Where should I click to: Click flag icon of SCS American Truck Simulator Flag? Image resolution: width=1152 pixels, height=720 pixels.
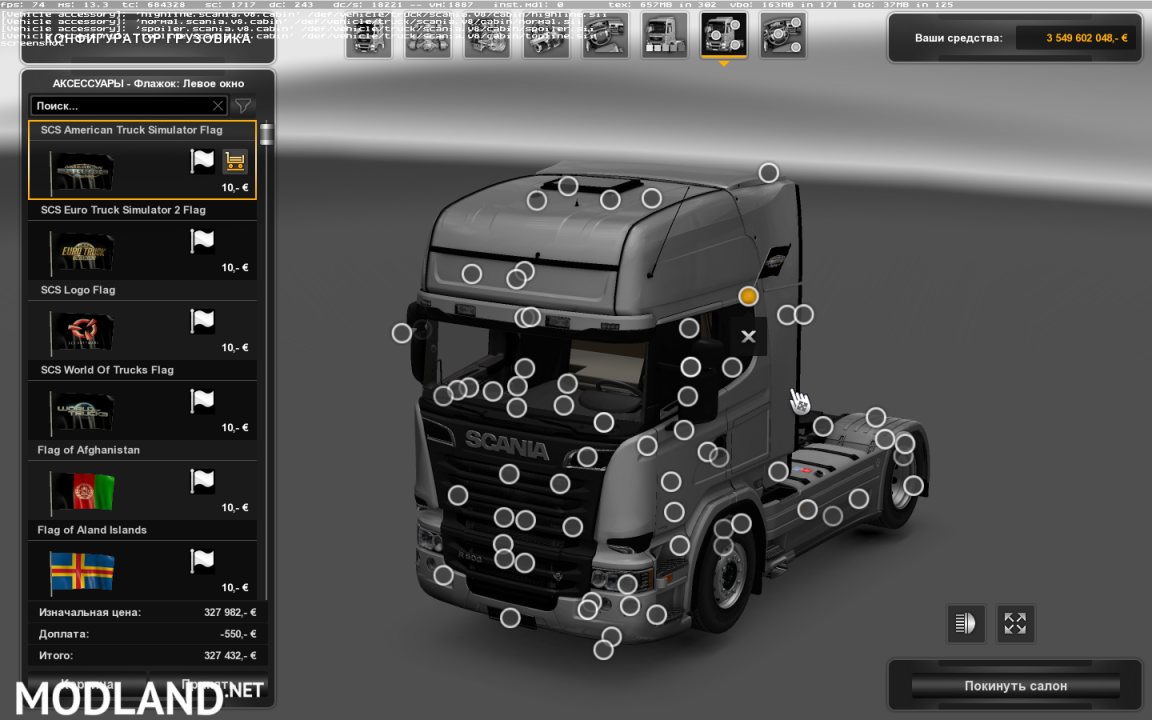pyautogui.click(x=202, y=161)
